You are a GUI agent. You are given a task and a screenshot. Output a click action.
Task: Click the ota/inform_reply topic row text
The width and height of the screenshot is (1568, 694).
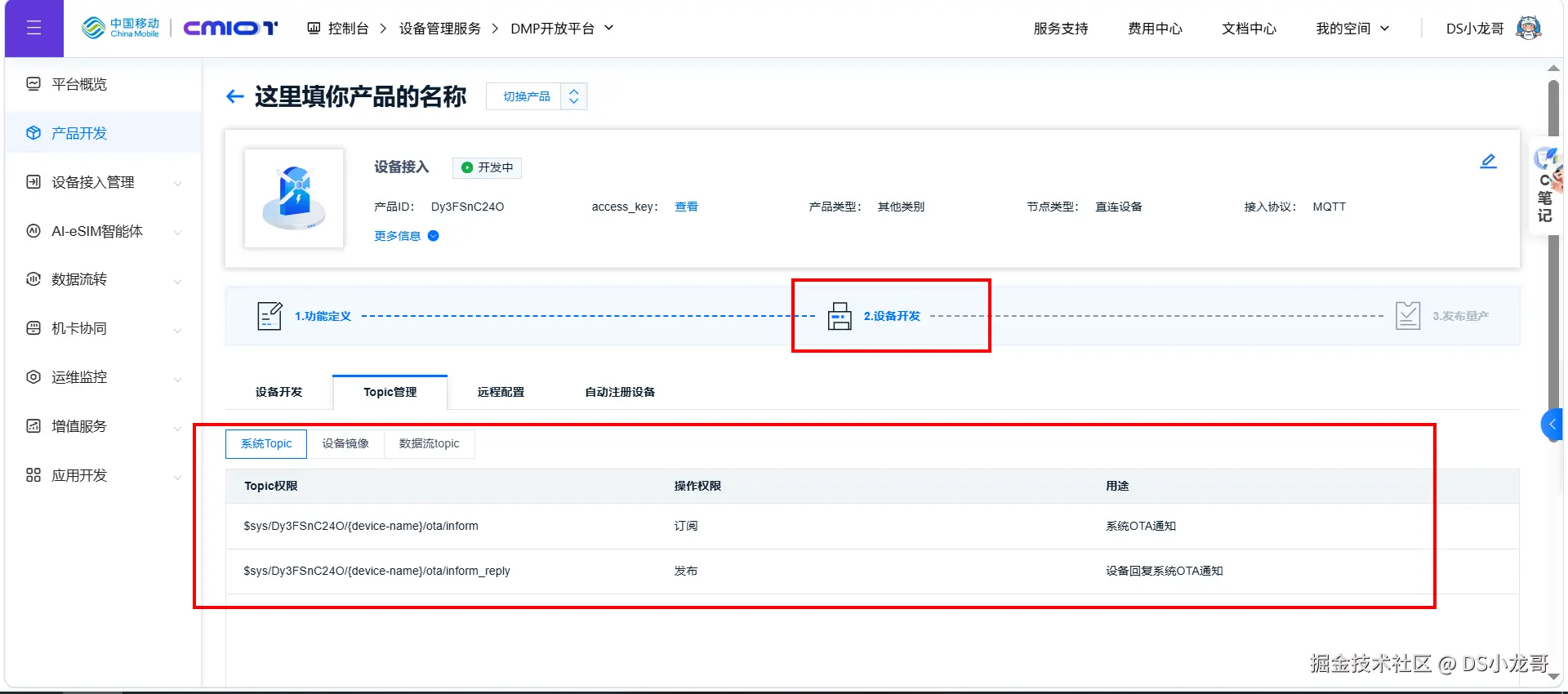tap(376, 571)
